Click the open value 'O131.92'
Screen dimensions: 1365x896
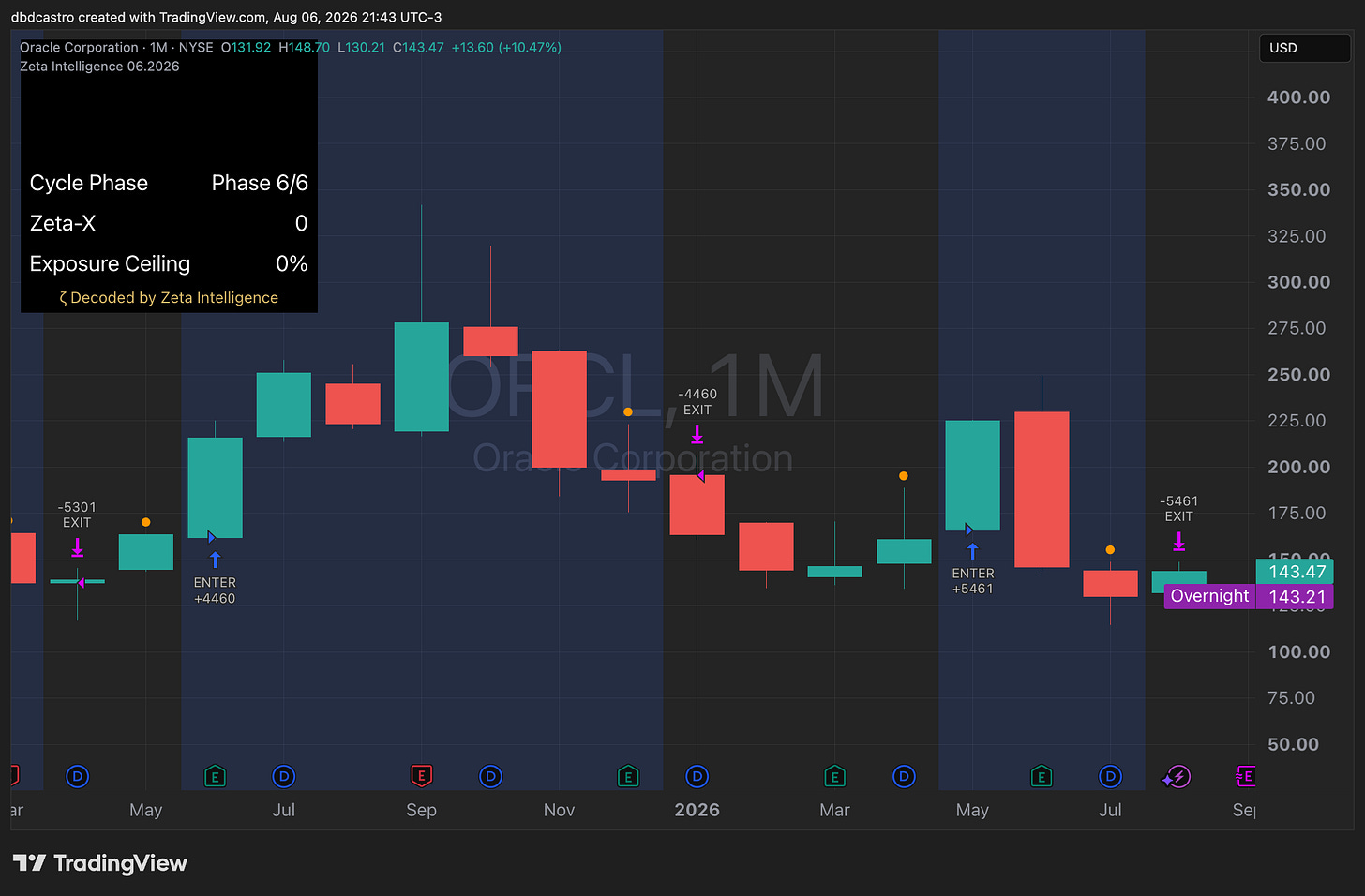246,47
